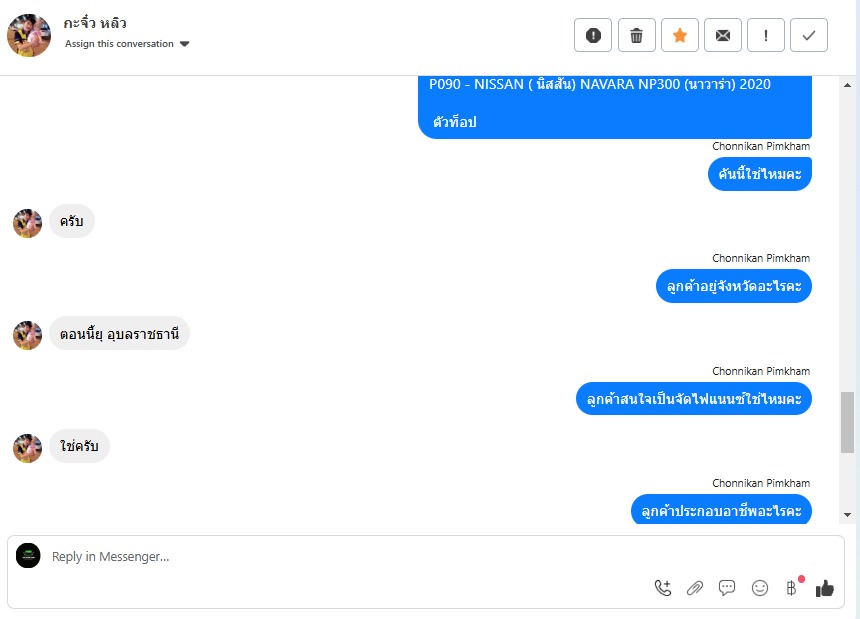Mark conversation as spam icon

point(592,35)
